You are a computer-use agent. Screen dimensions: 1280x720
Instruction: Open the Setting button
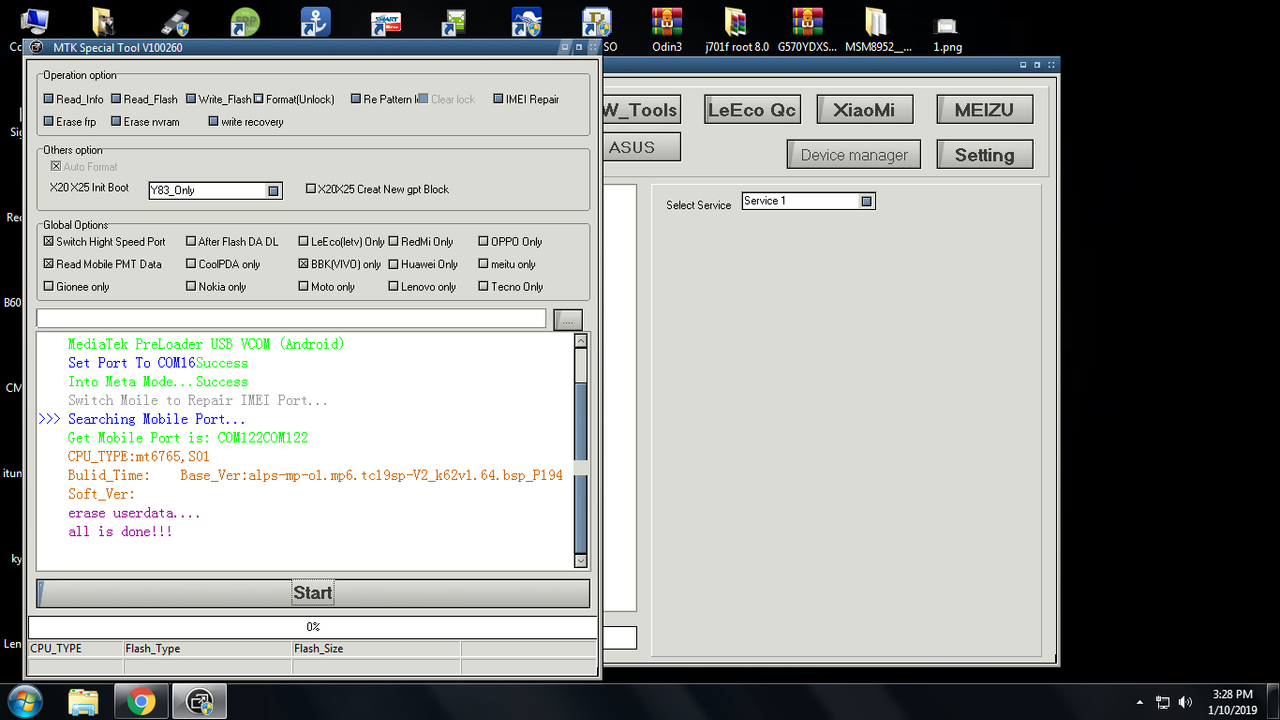[984, 155]
